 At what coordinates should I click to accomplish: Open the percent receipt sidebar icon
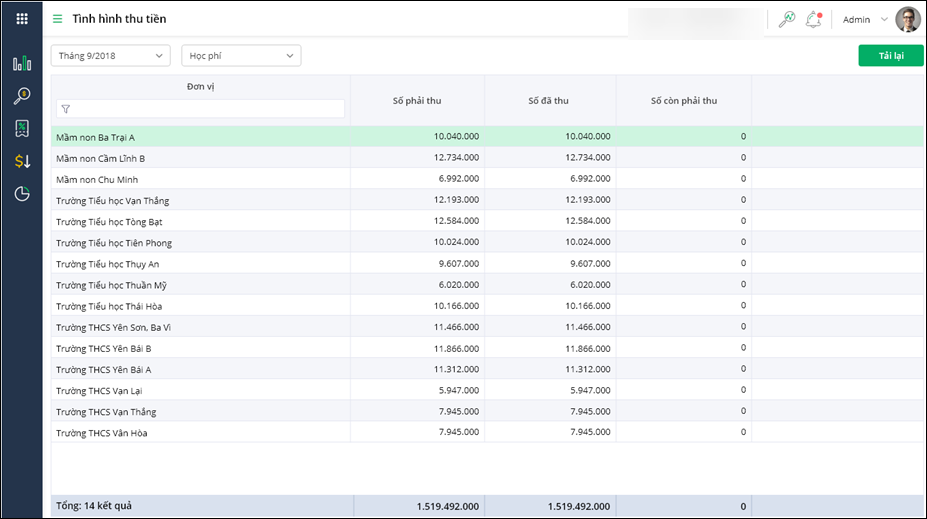point(22,128)
